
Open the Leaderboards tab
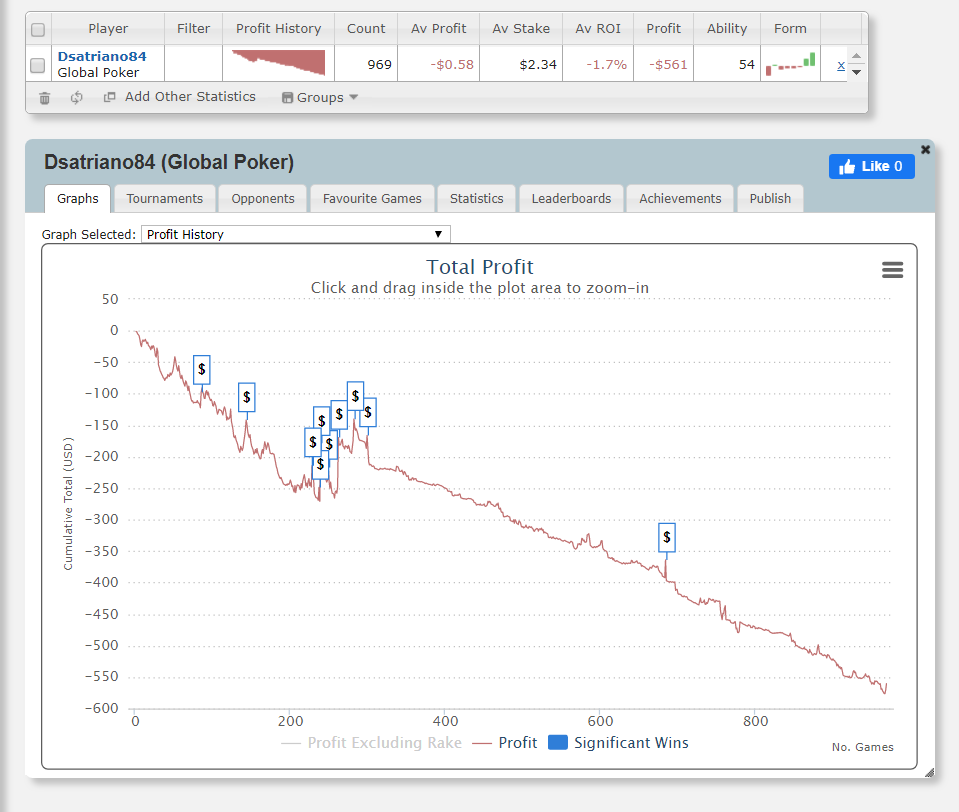(571, 199)
